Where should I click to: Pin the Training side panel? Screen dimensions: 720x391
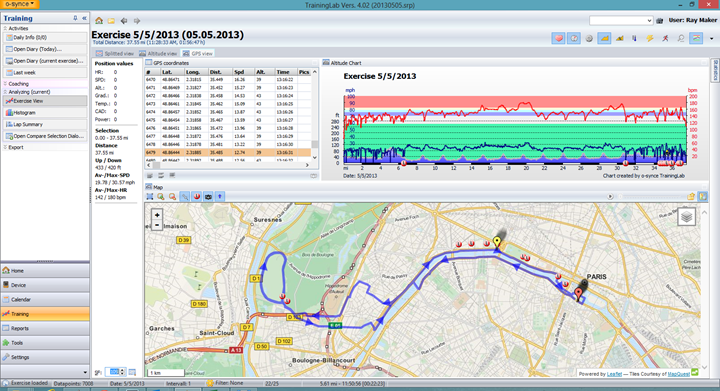[75, 18]
